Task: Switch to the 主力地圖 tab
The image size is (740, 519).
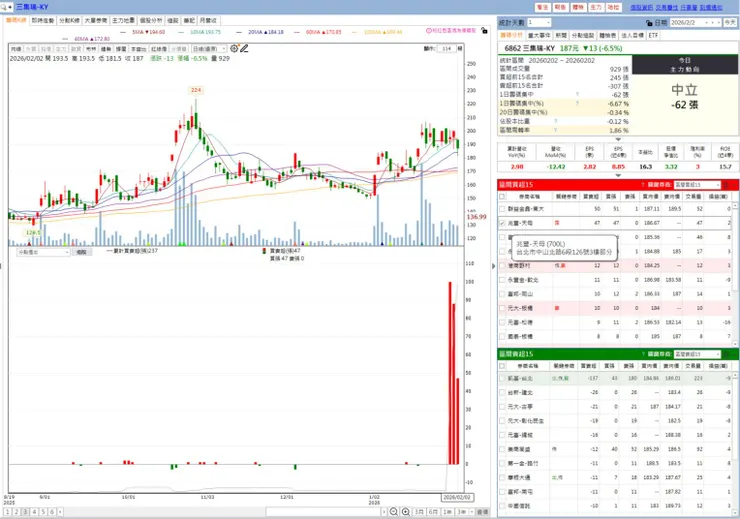Action: tap(123, 20)
